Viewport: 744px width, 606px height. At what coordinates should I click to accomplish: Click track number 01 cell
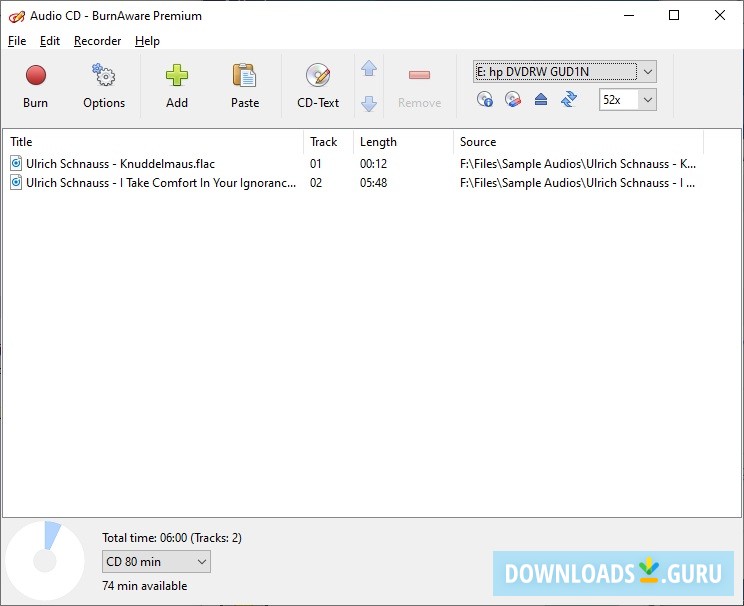pyautogui.click(x=316, y=164)
